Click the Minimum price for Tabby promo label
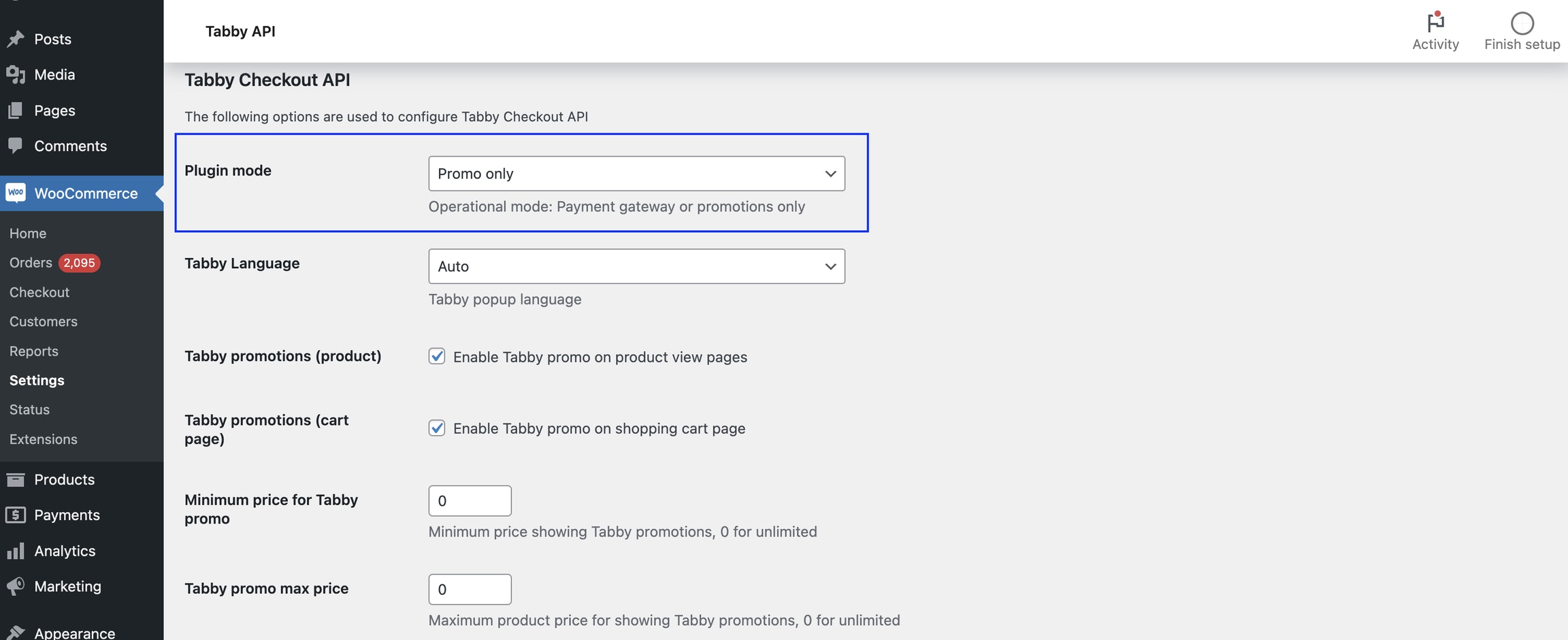 click(x=271, y=509)
